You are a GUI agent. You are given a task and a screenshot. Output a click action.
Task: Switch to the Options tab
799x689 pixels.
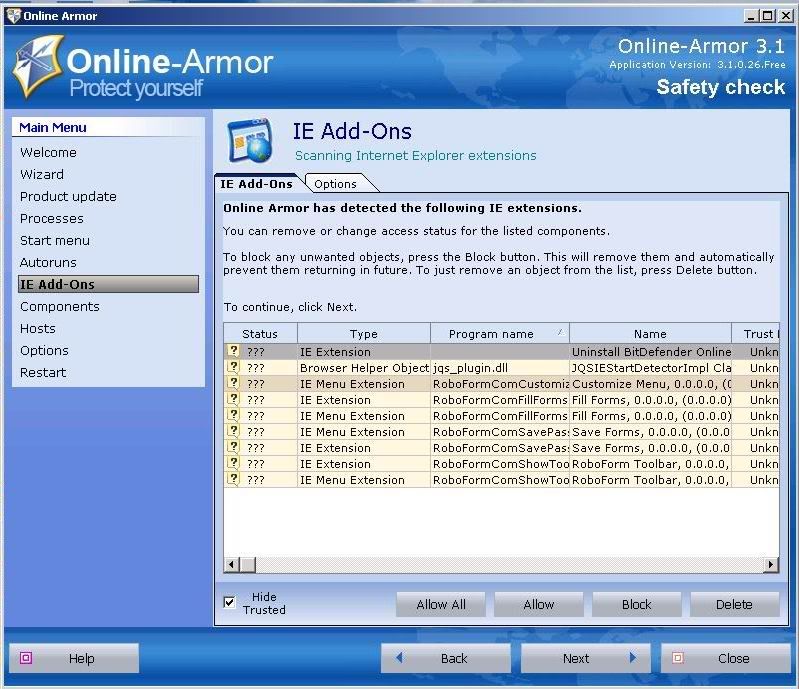(x=335, y=184)
